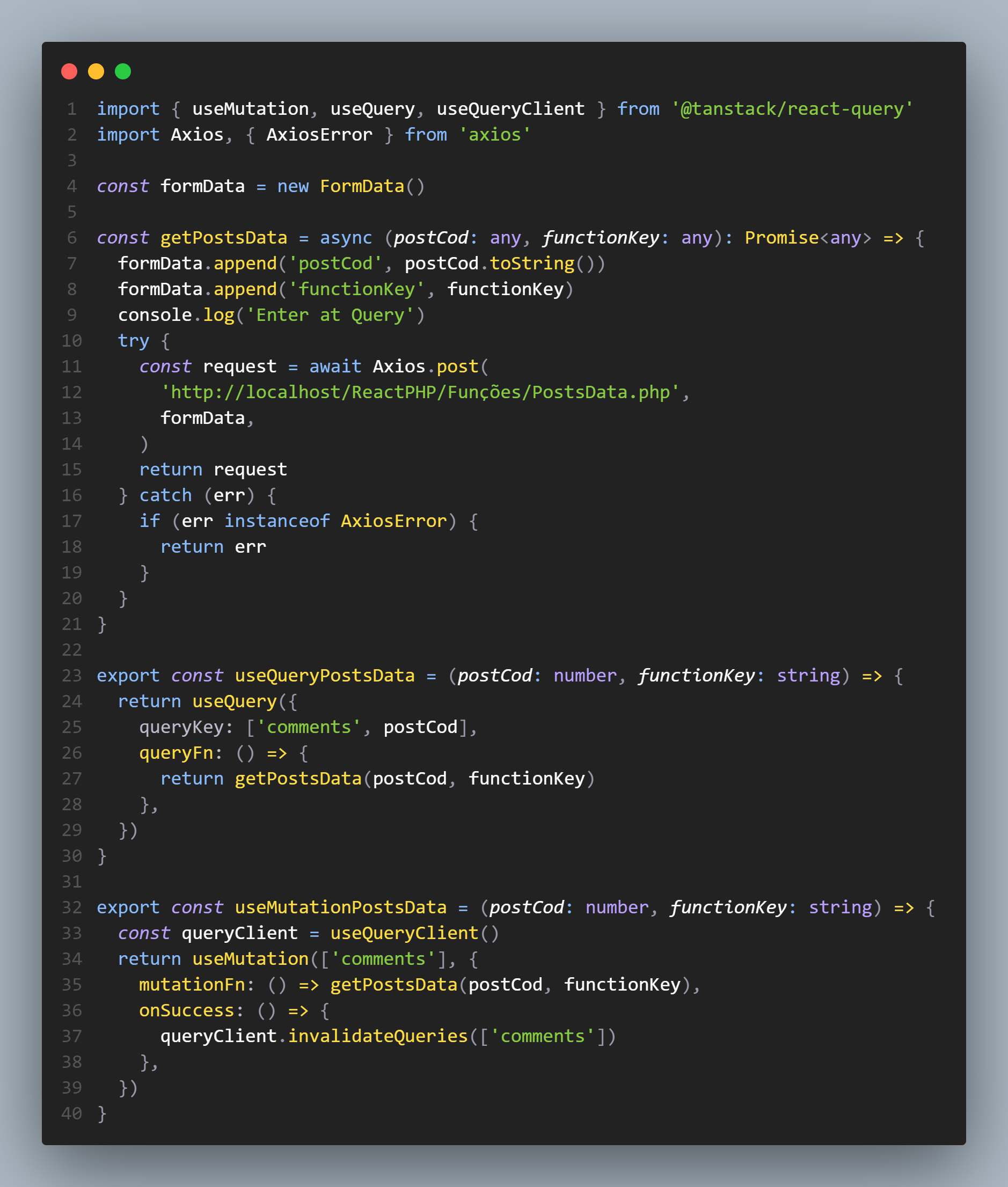Click the 'queryKey' property on line 25
The width and height of the screenshot is (1008, 1187).
pos(182,727)
